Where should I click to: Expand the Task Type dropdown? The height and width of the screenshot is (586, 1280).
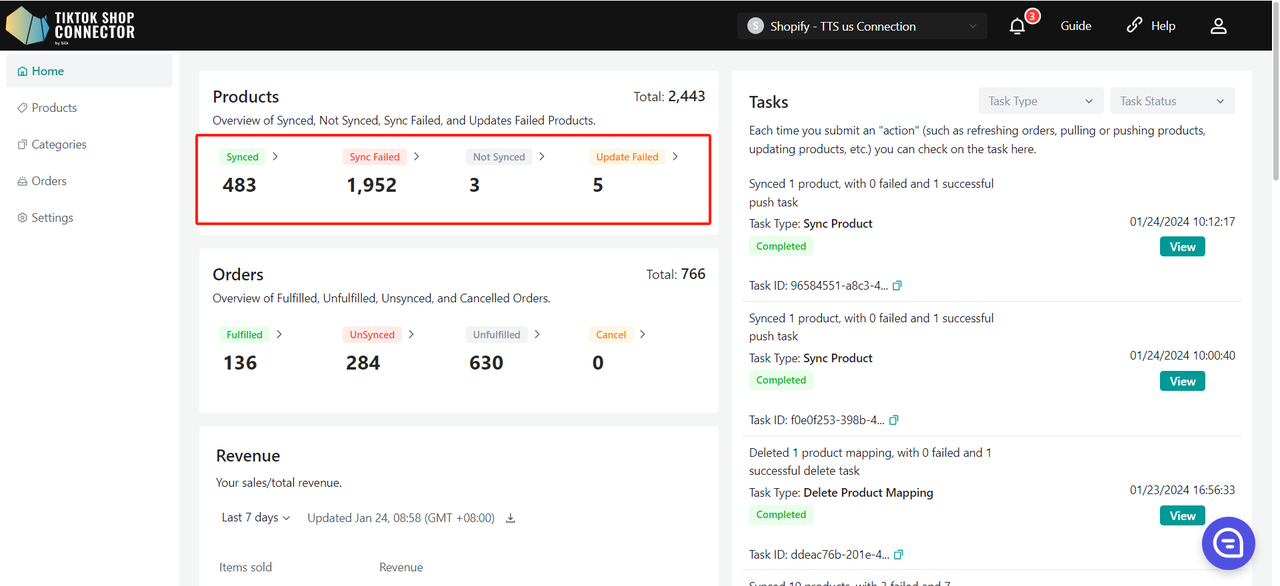pyautogui.click(x=1040, y=101)
